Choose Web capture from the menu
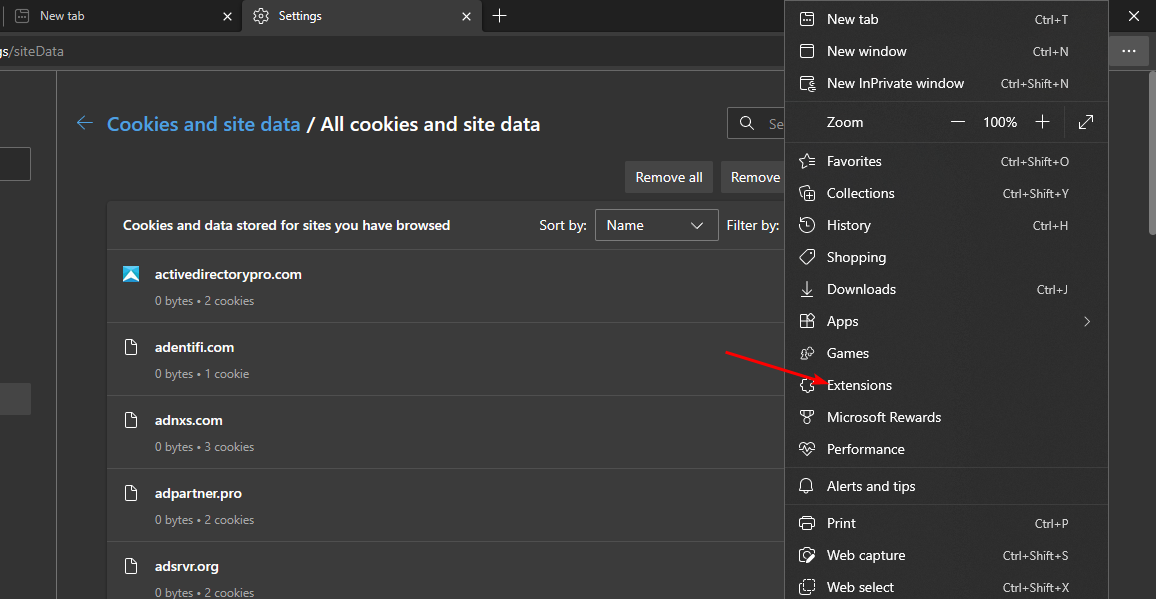Viewport: 1156px width, 599px height. 866,555
